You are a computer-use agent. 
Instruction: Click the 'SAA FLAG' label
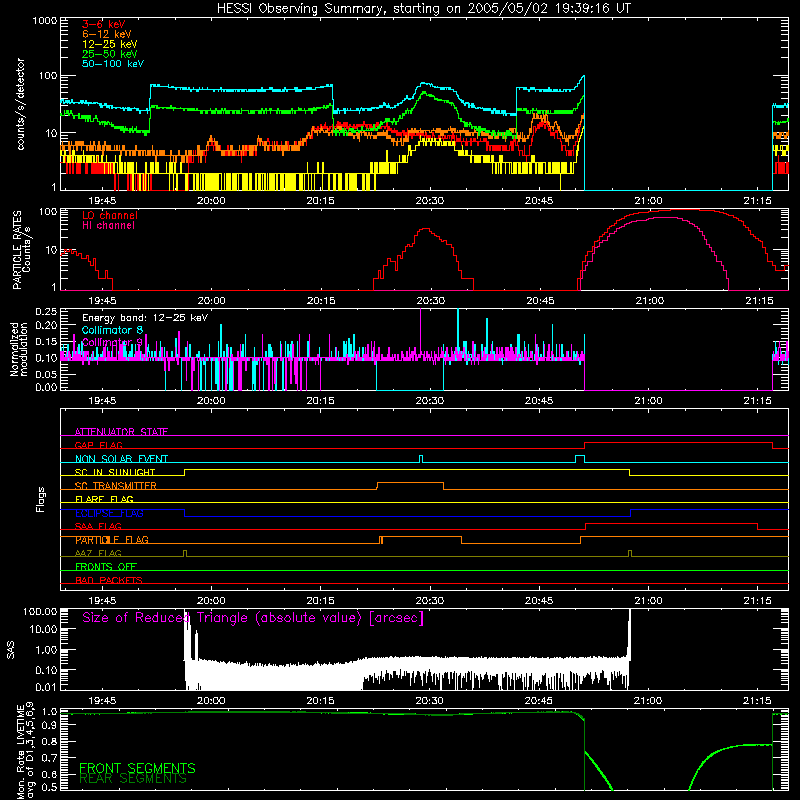(98, 526)
